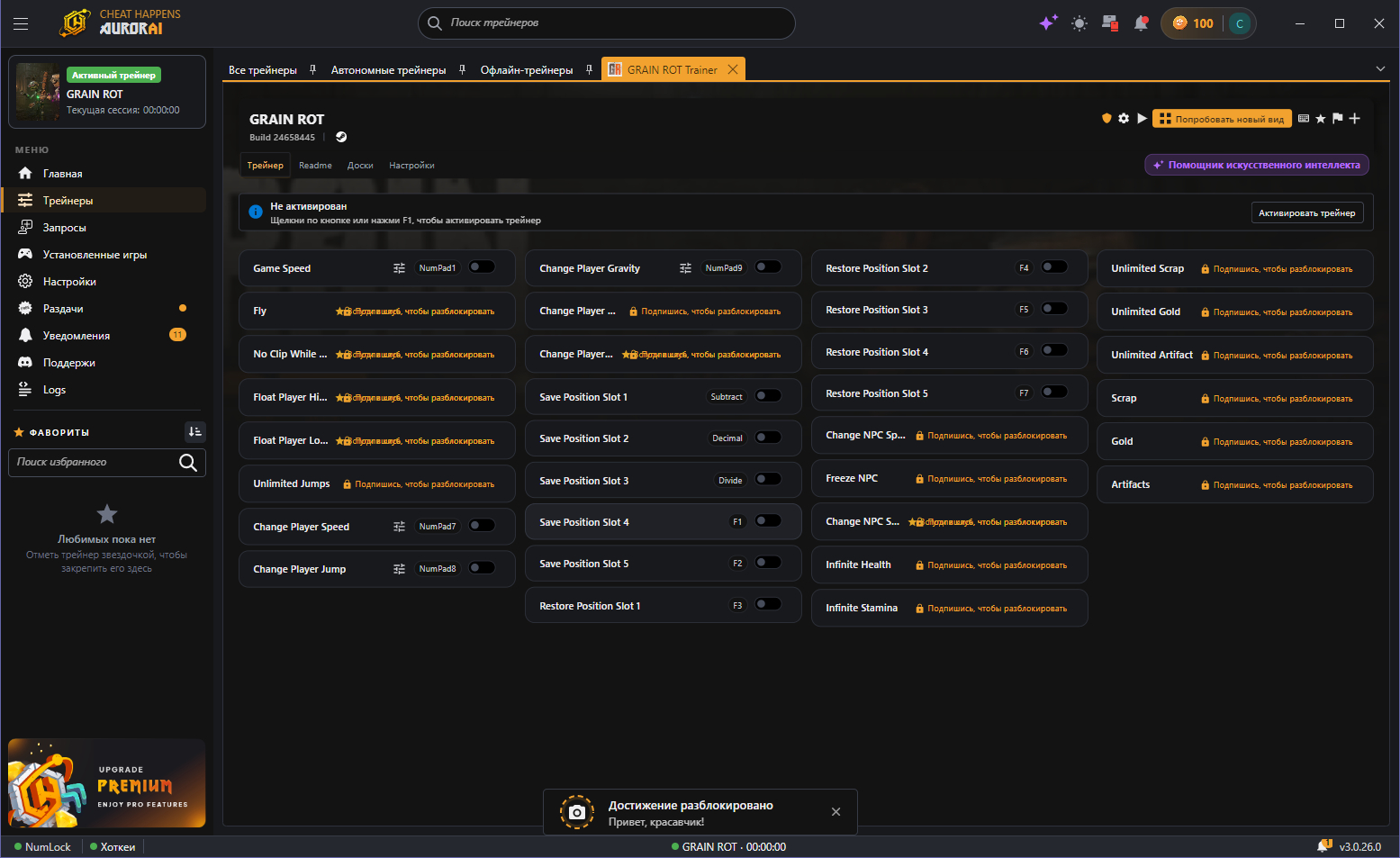Image resolution: width=1400 pixels, height=858 pixels.
Task: Switch to the Все трейнеры tab
Action: point(263,70)
